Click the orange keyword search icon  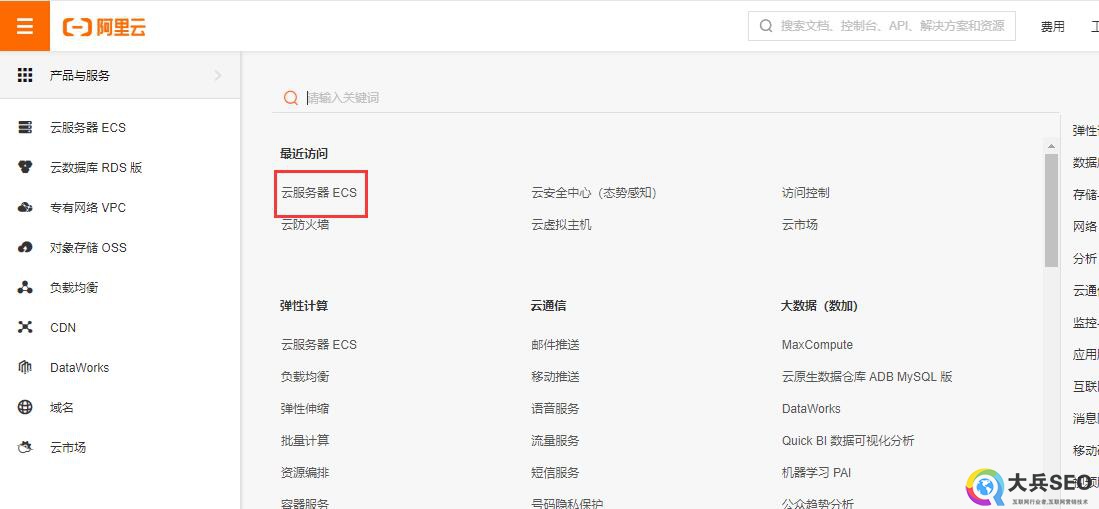point(291,97)
